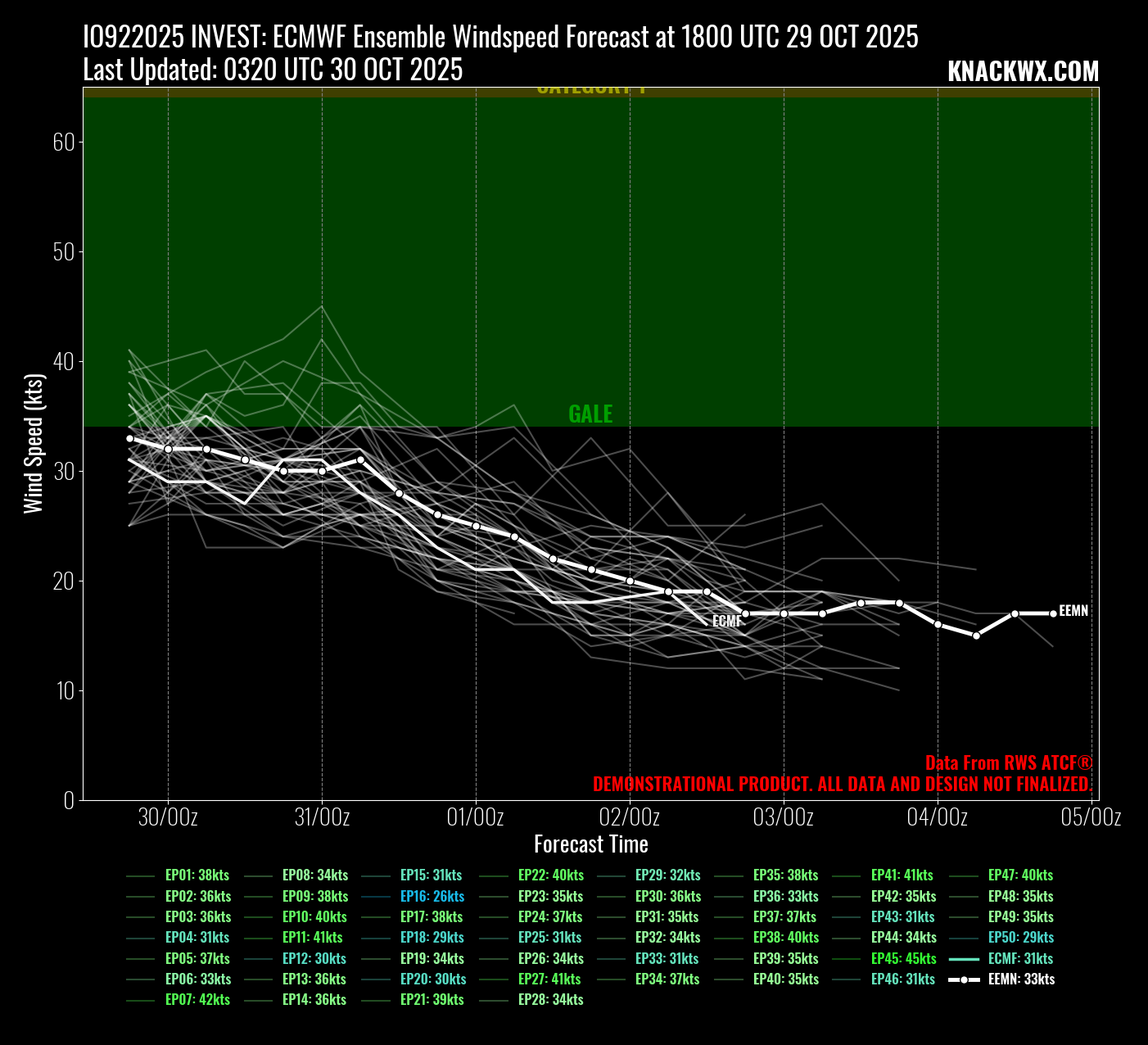This screenshot has width=1148, height=1045.
Task: Select the 30/00z forecast time tick
Action: [168, 817]
